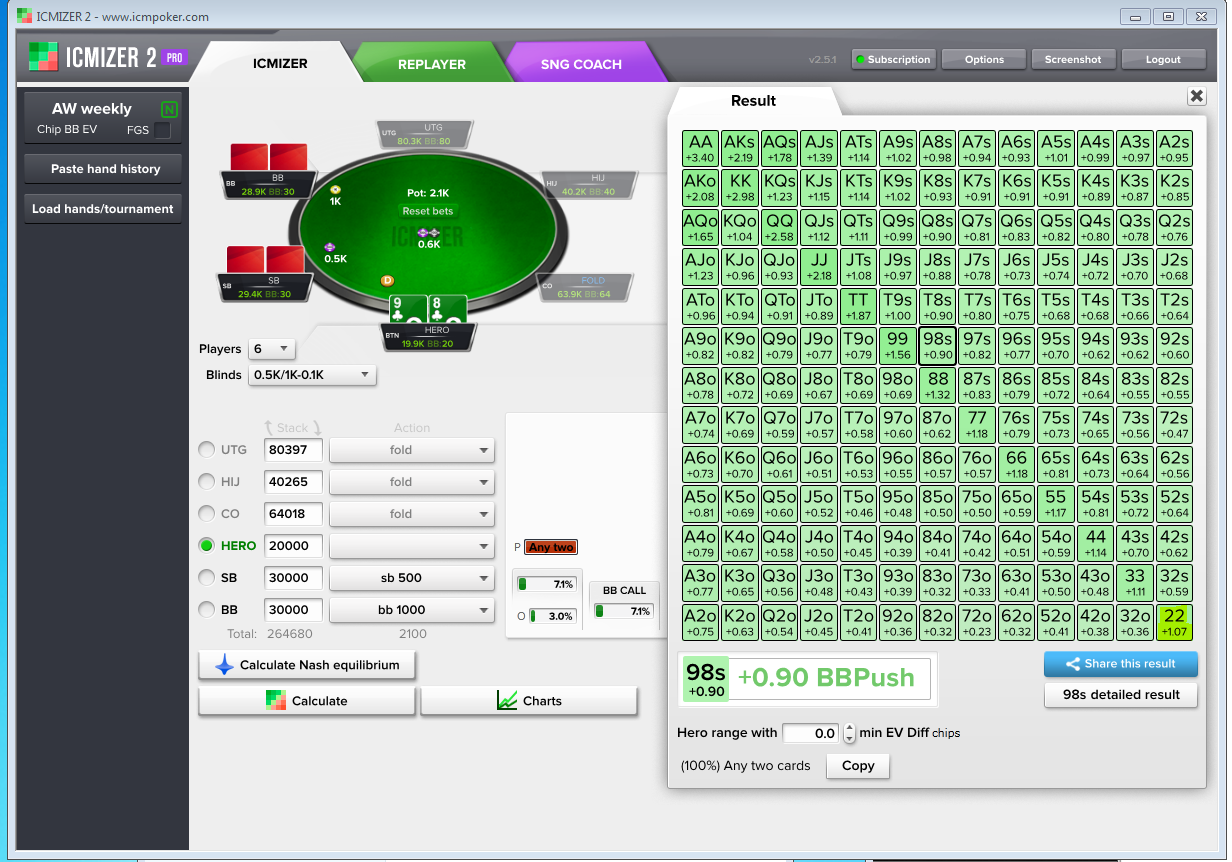Click the down arrow beside Stack header
Image resolution: width=1232 pixels, height=862 pixels.
point(317,428)
